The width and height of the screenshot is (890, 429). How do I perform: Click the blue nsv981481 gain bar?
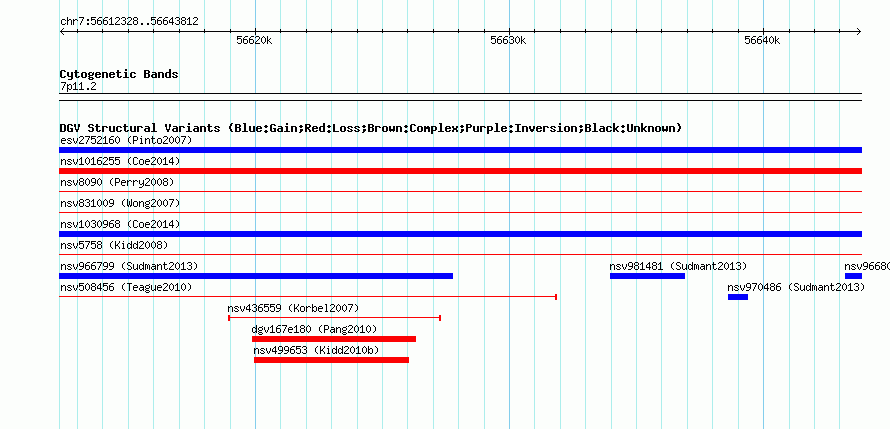[x=647, y=276]
